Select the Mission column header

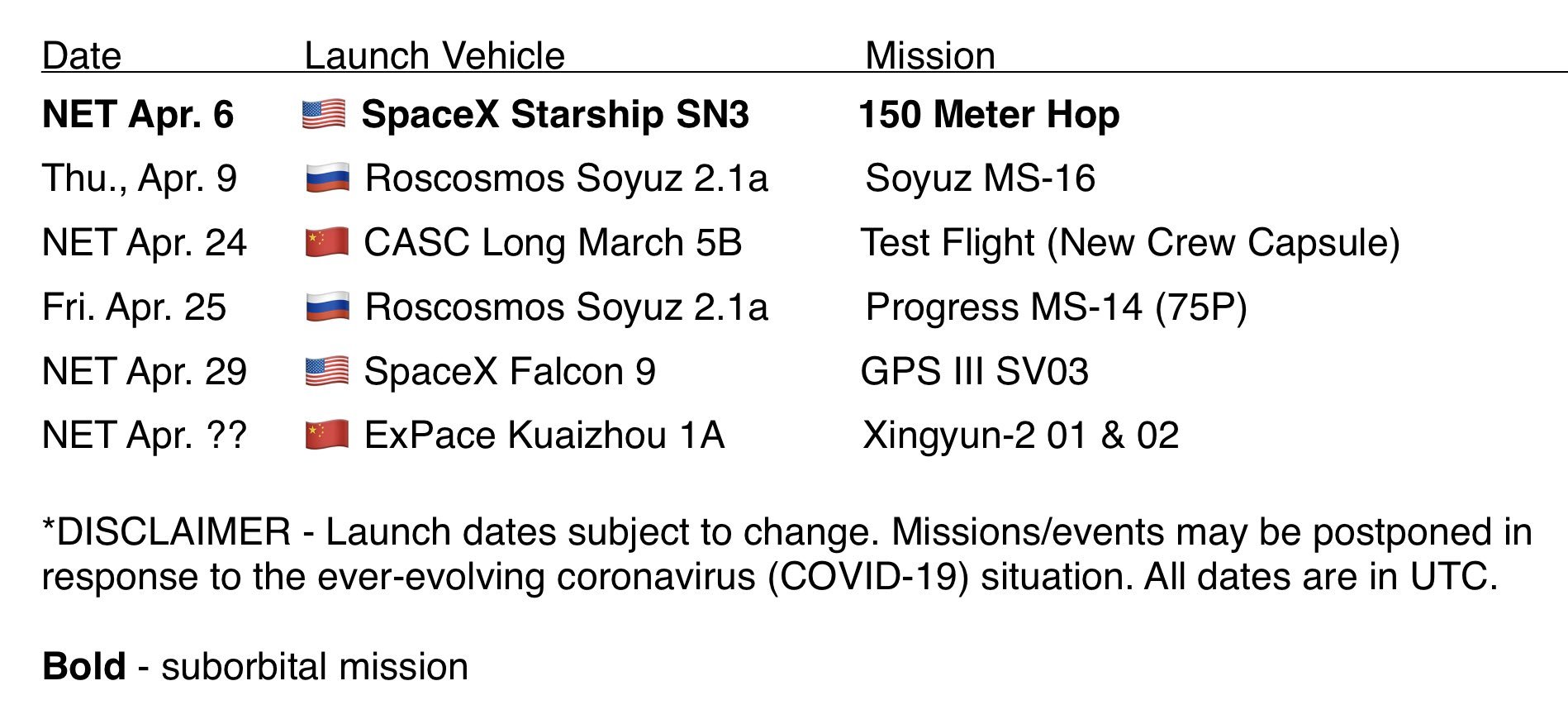pos(929,56)
